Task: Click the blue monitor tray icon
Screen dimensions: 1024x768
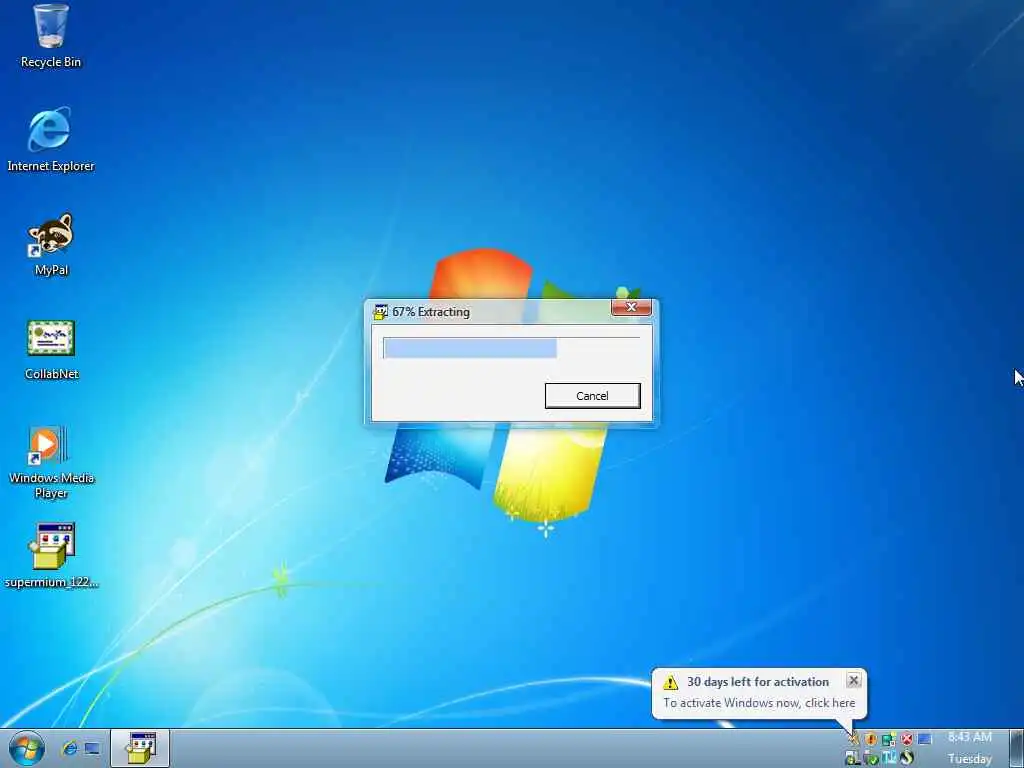Action: pos(924,739)
